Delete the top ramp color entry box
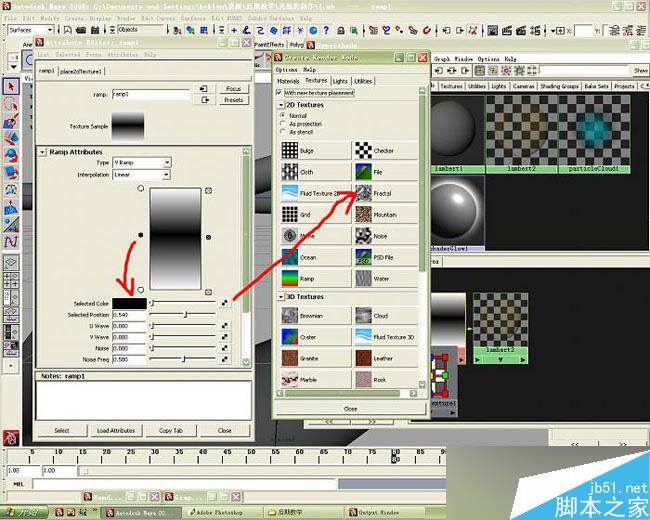The width and height of the screenshot is (650, 520). (209, 191)
